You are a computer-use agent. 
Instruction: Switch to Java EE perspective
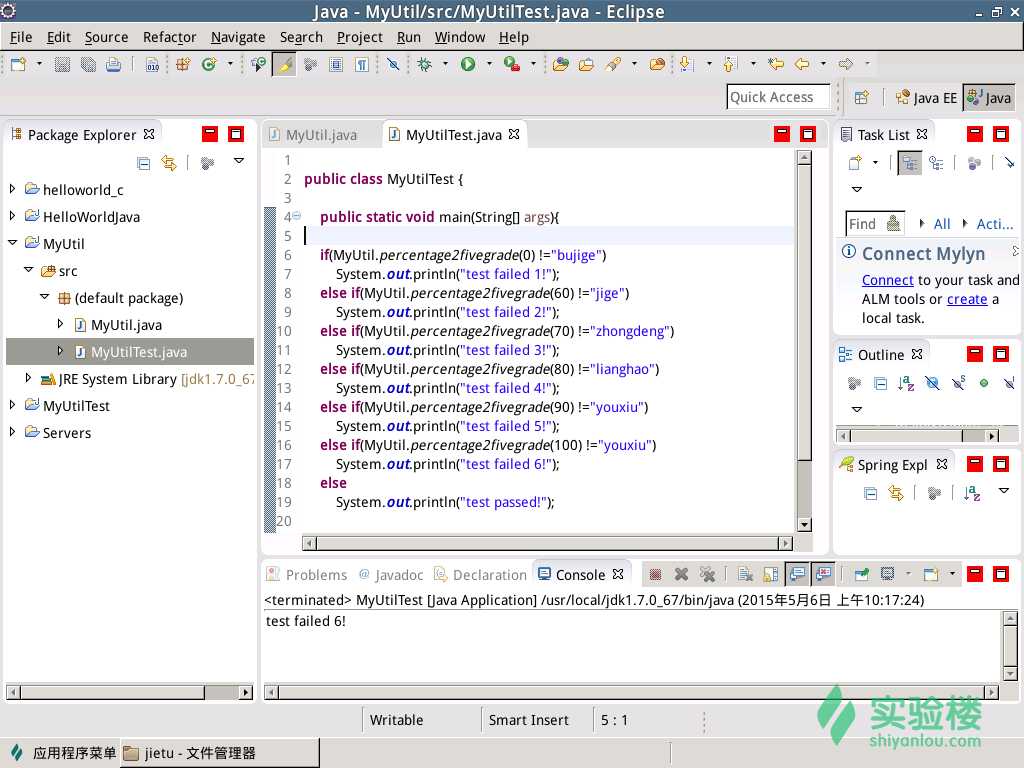pos(925,98)
